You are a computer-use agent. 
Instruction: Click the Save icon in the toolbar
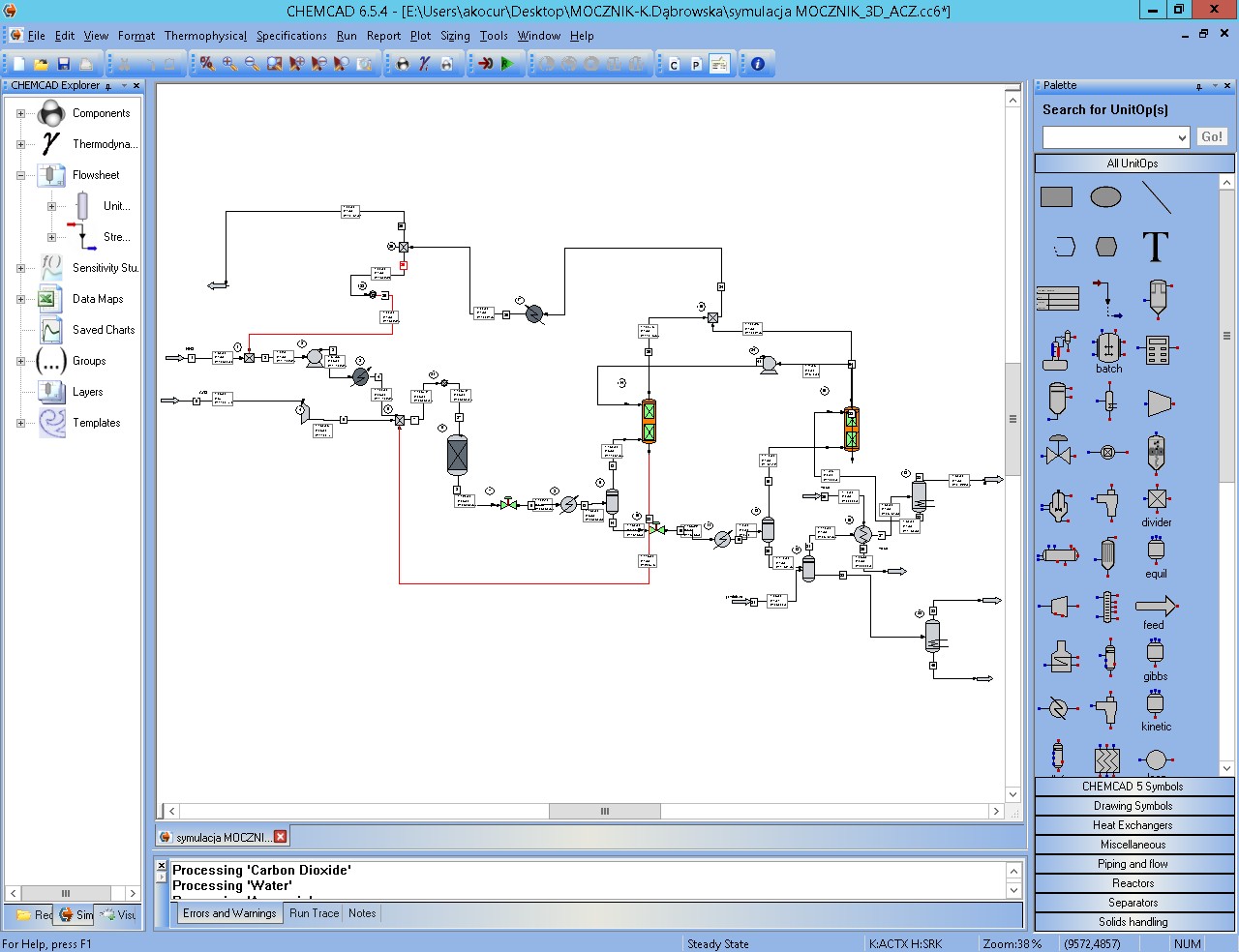coord(64,64)
